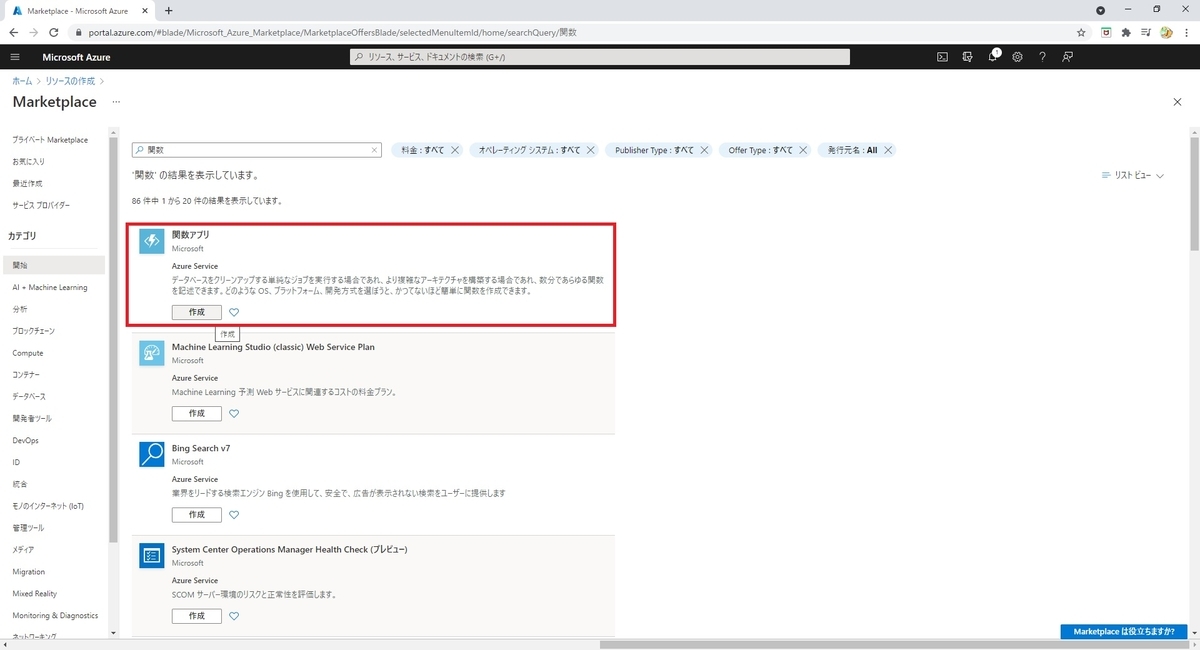
Task: Click the 関数アプリ function app icon
Action: coord(151,241)
